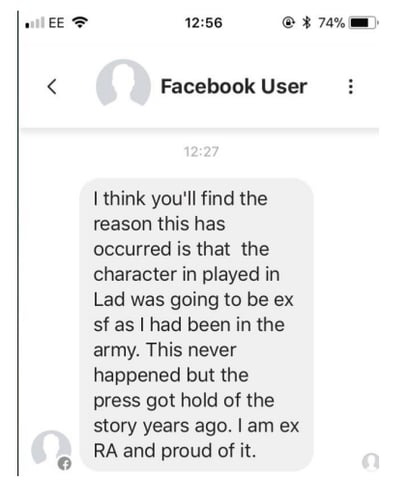
Task: Tap the small Facebook badge on avatar
Action: click(65, 463)
